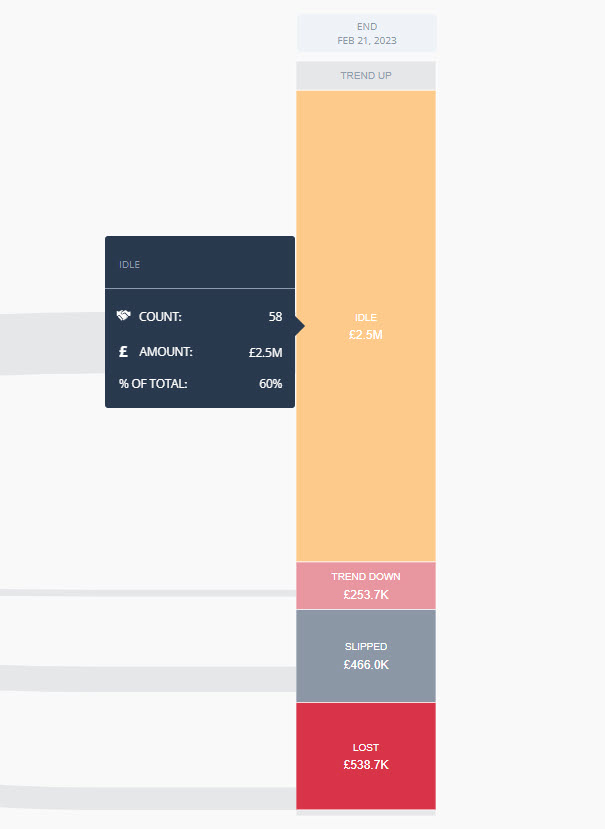Image resolution: width=605 pixels, height=829 pixels.
Task: Select the grey Slipped £466.0K segment
Action: 366,656
